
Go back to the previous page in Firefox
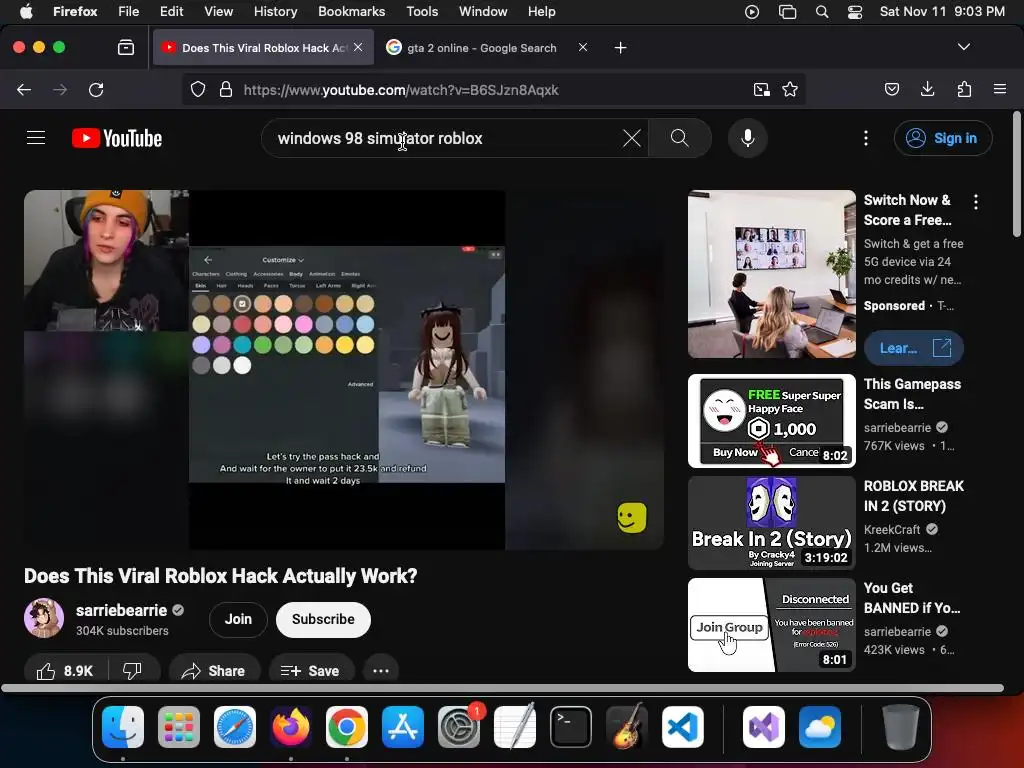coord(24,89)
